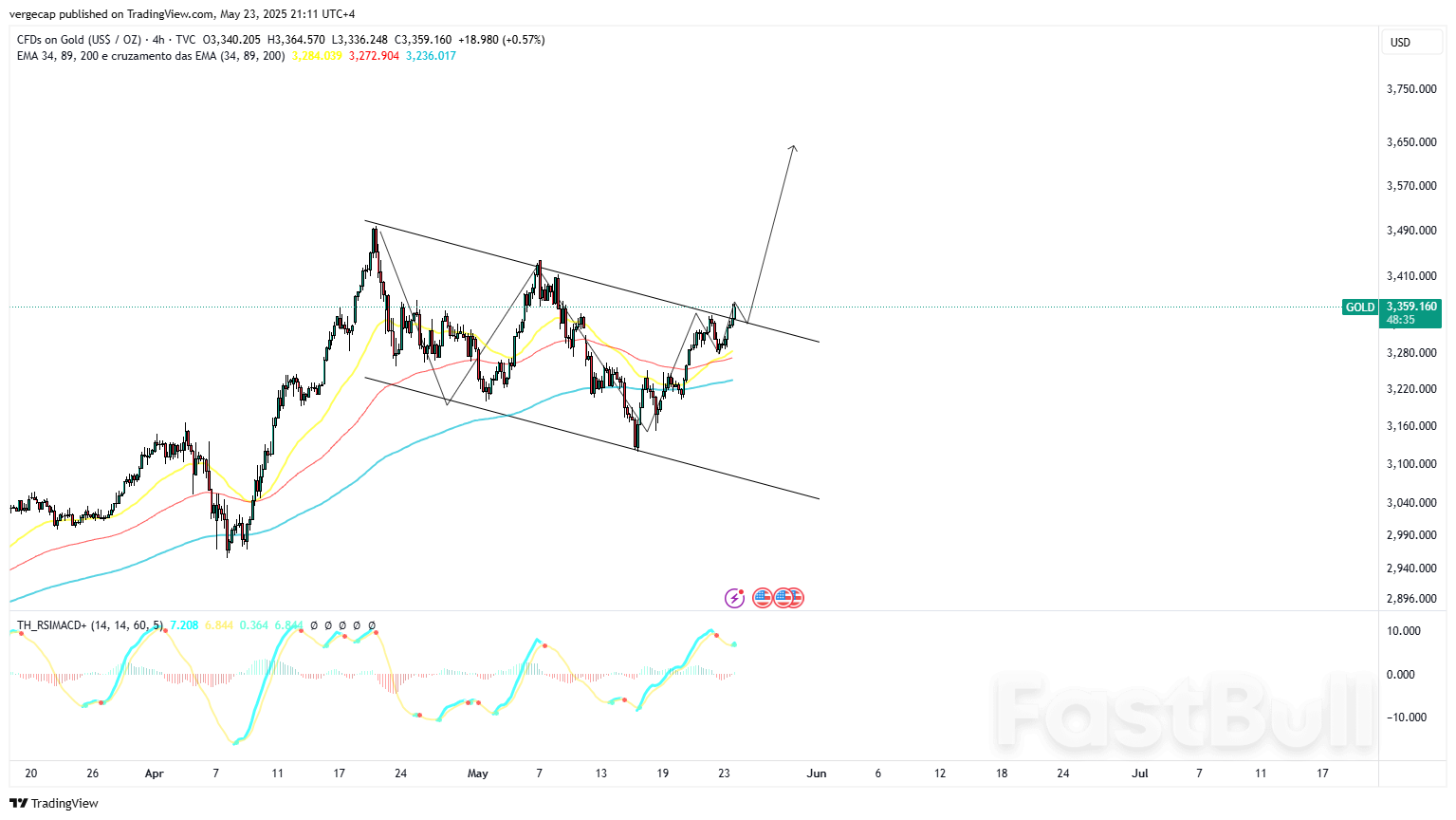Click the Jun label on time axis

(817, 773)
